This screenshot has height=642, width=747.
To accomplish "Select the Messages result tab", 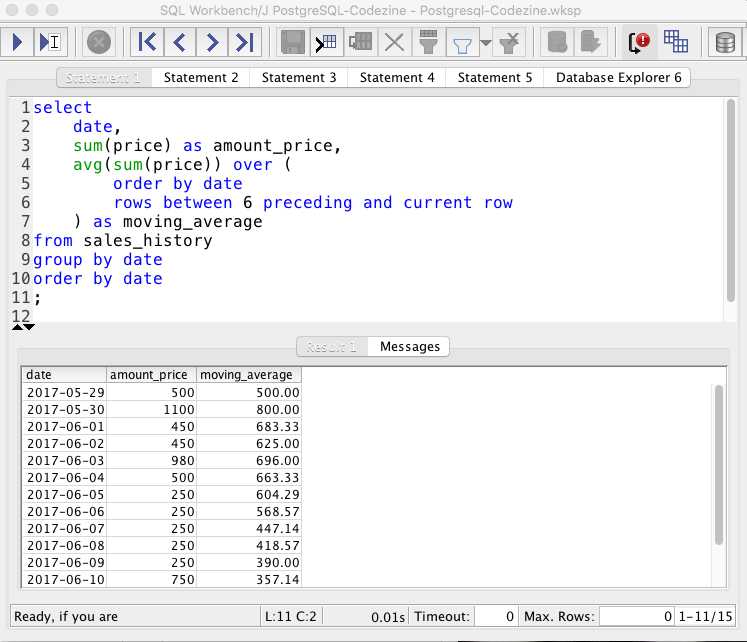I will pyautogui.click(x=410, y=346).
